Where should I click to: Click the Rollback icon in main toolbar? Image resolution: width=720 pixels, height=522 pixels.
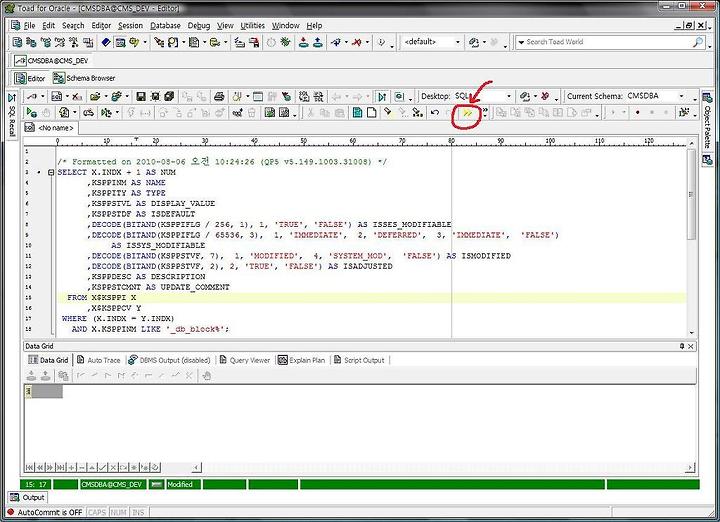click(318, 43)
